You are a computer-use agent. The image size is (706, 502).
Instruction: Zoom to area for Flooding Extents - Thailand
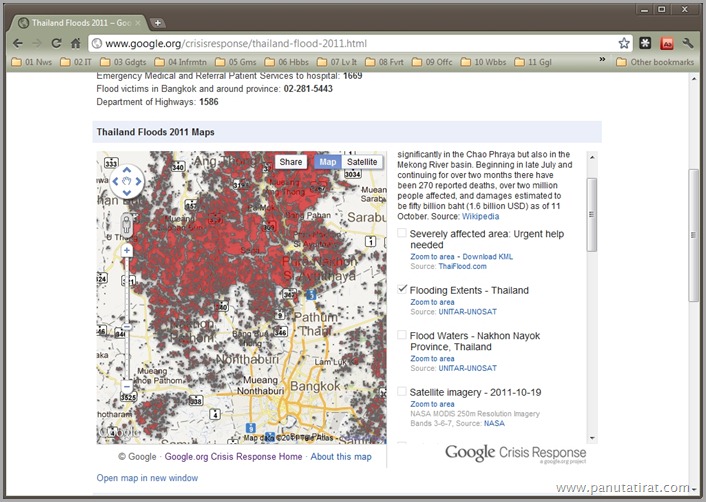coord(432,302)
